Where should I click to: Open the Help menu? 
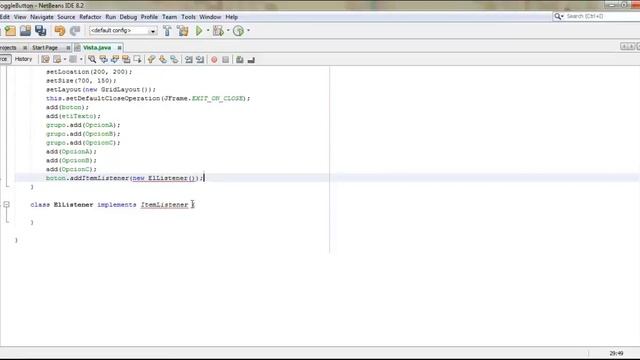(231, 17)
